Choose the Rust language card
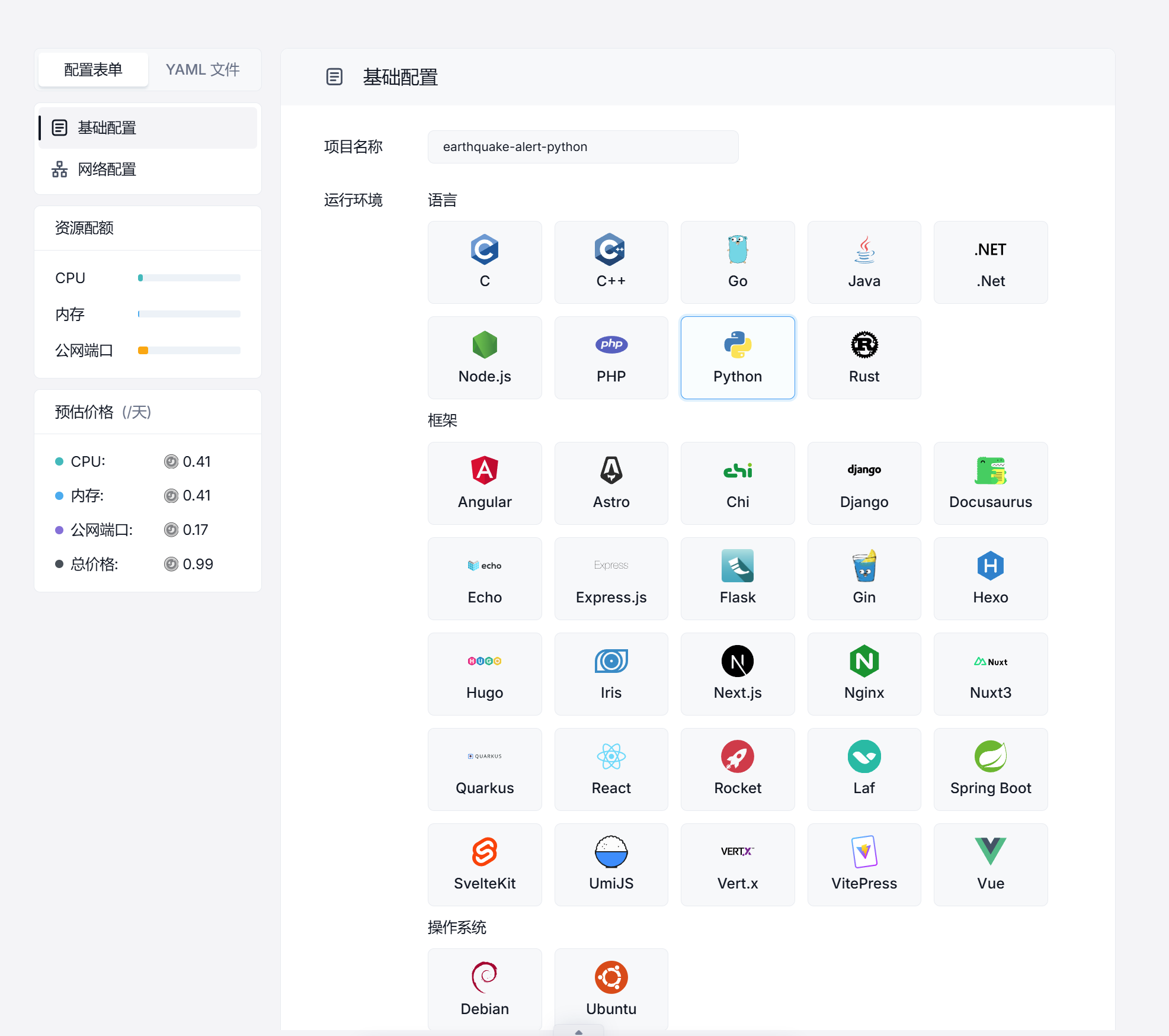This screenshot has height=1036, width=1169. pyautogui.click(x=864, y=358)
